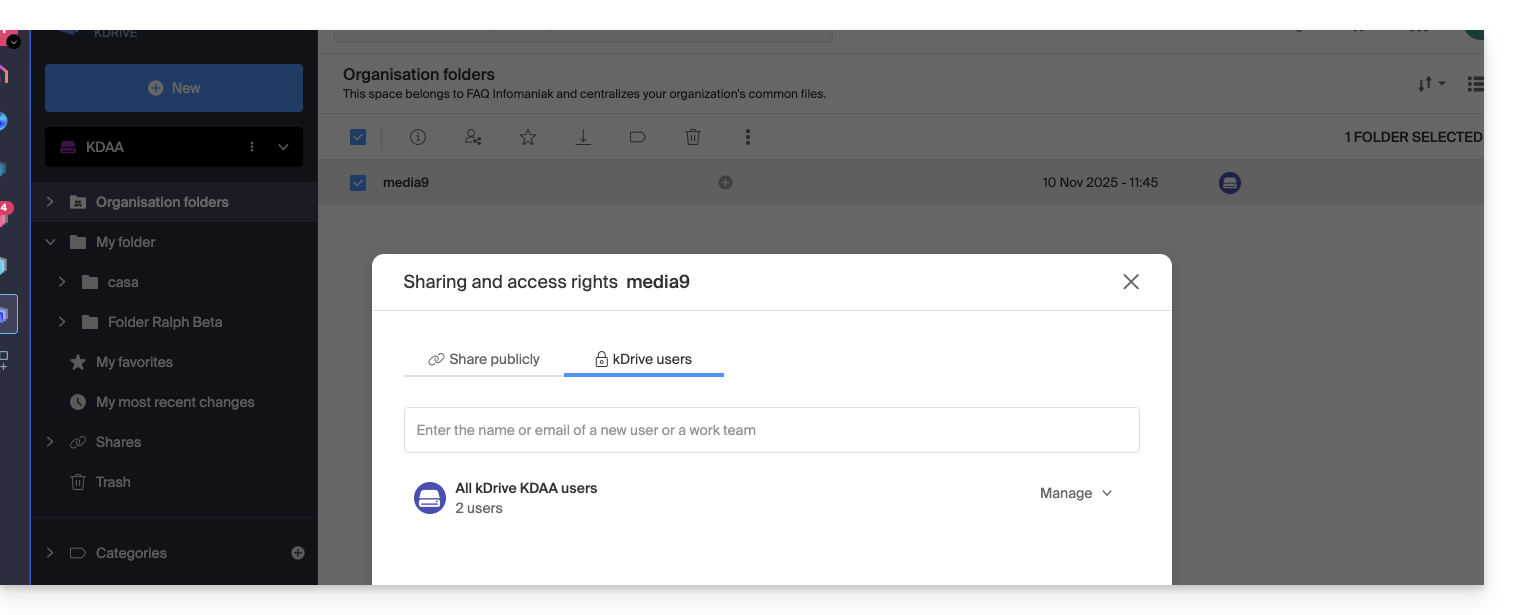Viewport: 1514px width, 615px height.
Task: Uncheck the media9 folder checkbox
Action: coord(358,183)
